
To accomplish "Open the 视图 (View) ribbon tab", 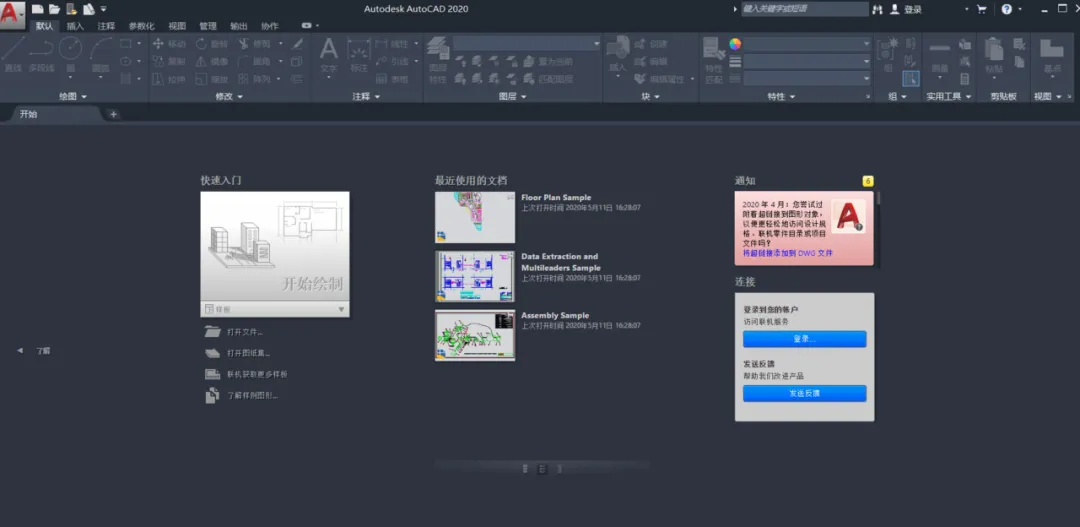I will pos(177,26).
